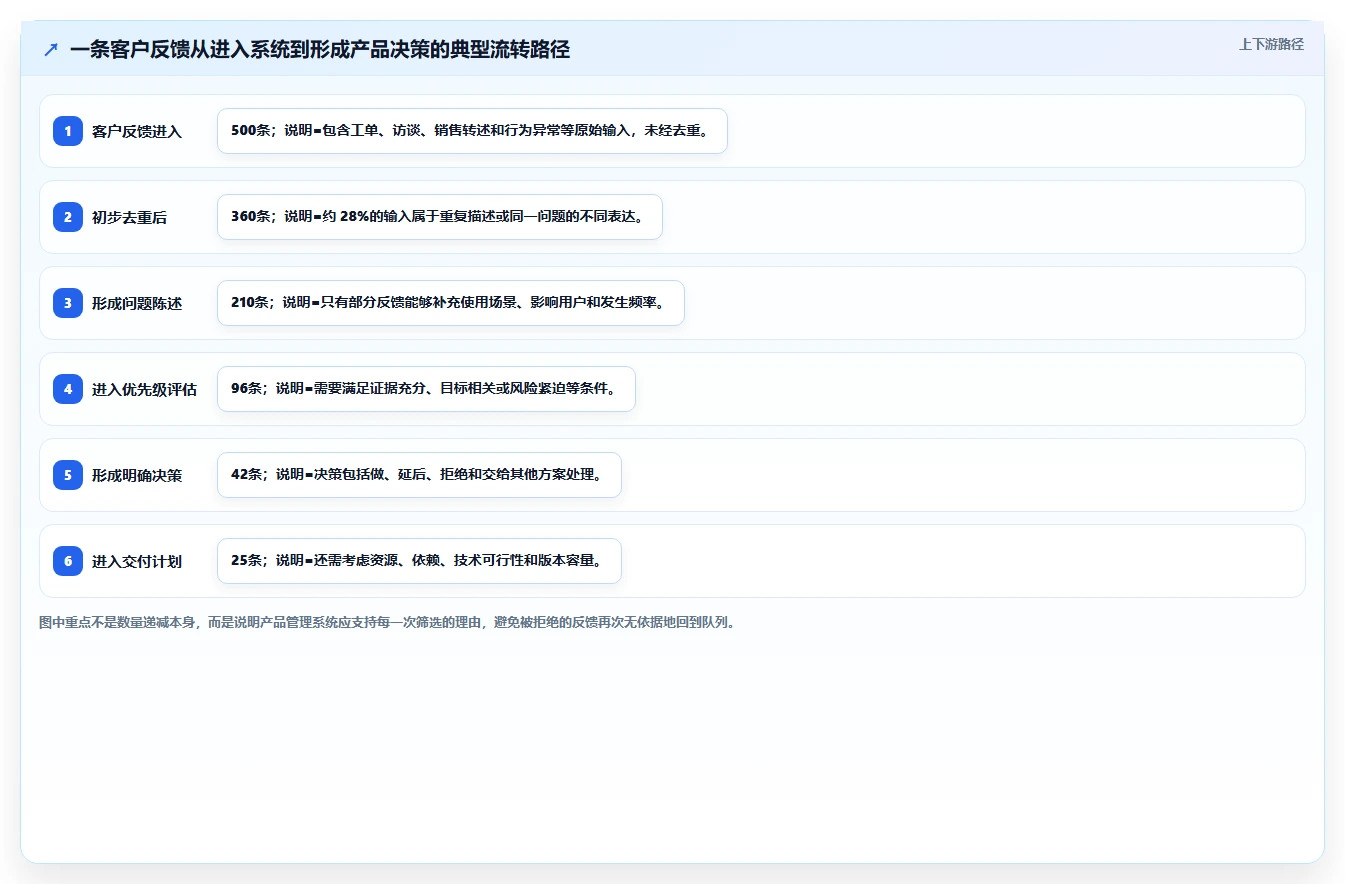Click the step 6 number badge
Viewport: 1345px width, 884px height.
68,561
